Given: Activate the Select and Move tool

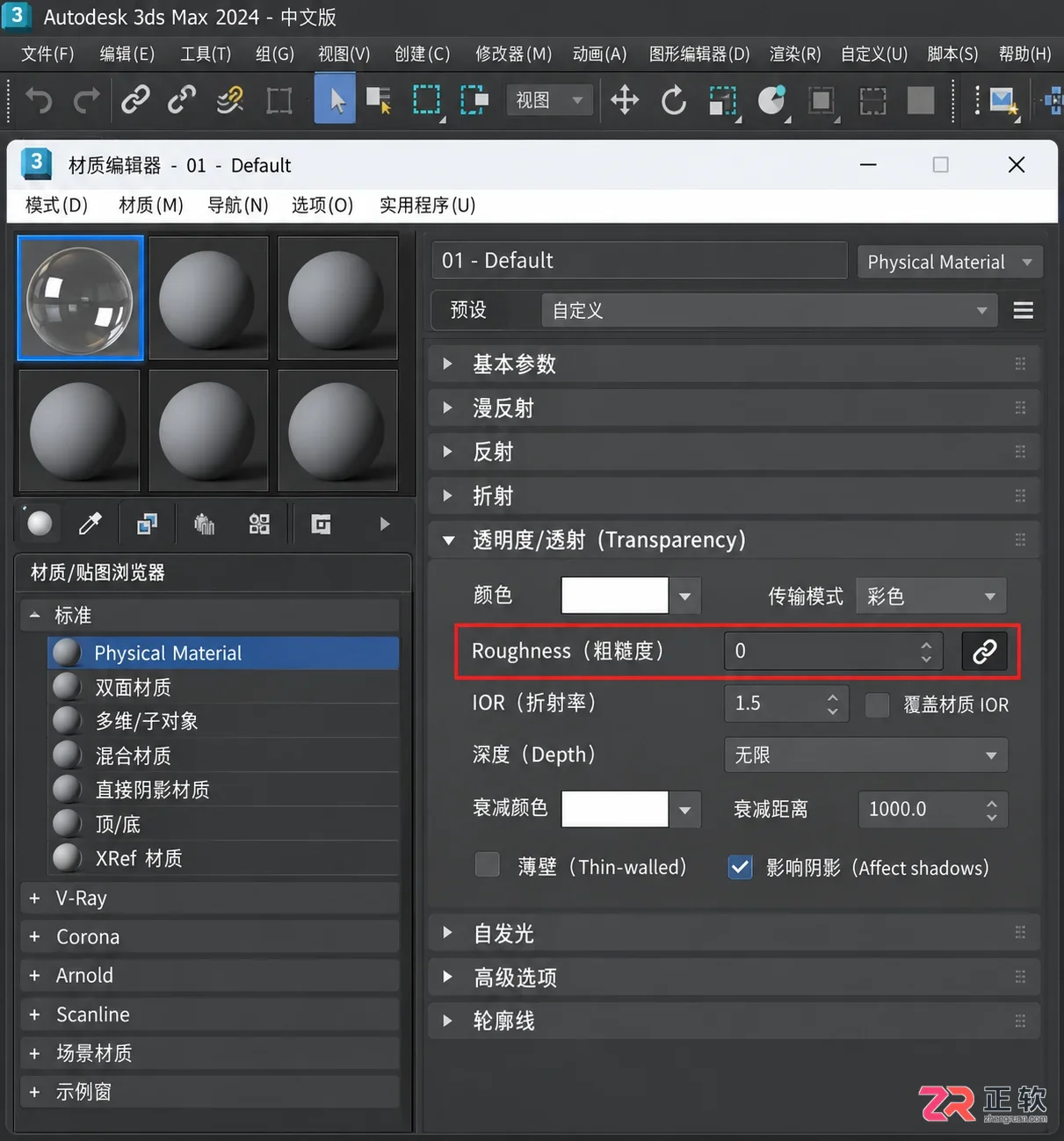Looking at the screenshot, I should pyautogui.click(x=625, y=100).
